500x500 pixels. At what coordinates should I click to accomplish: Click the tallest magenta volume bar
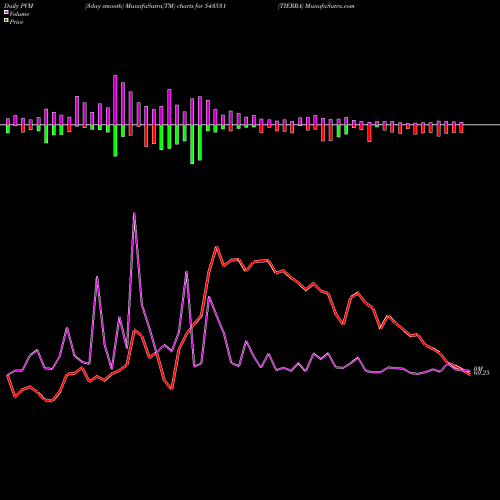(115, 100)
